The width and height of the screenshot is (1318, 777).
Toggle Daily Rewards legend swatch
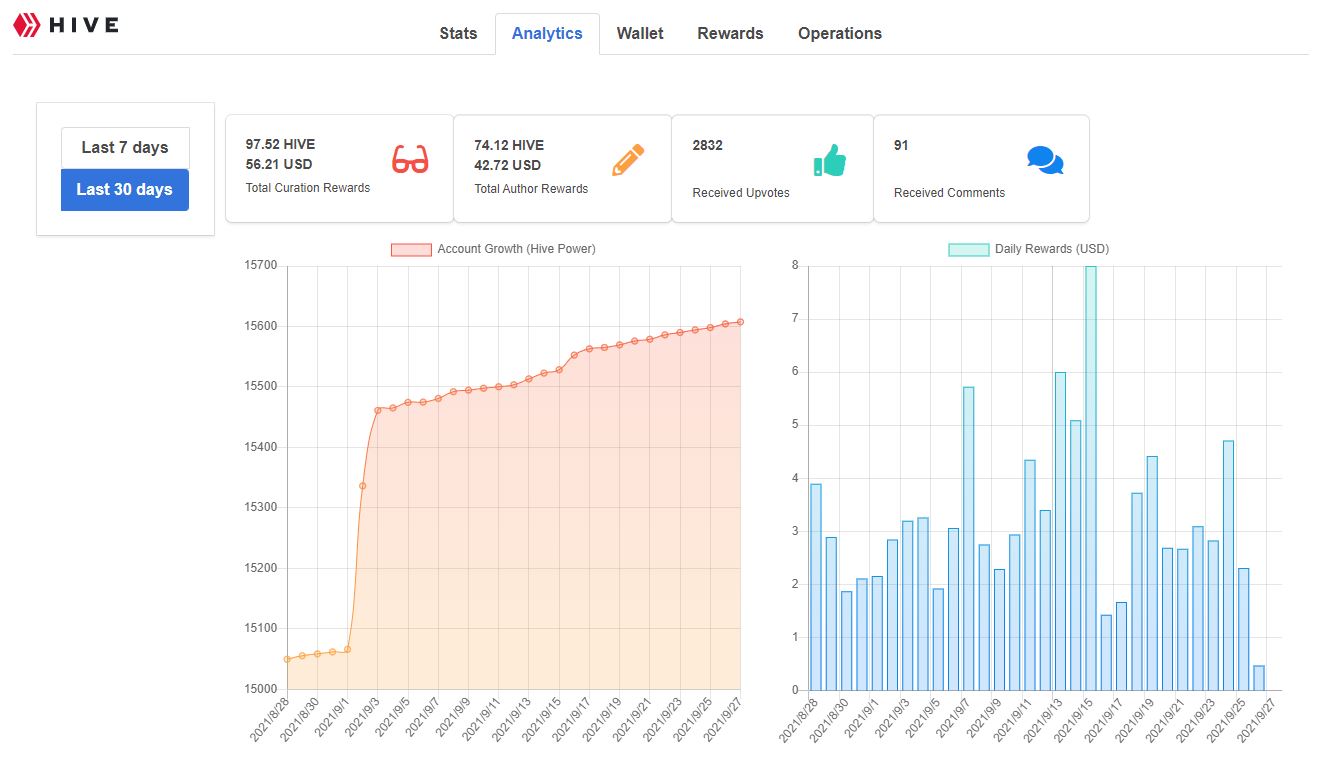pos(968,249)
